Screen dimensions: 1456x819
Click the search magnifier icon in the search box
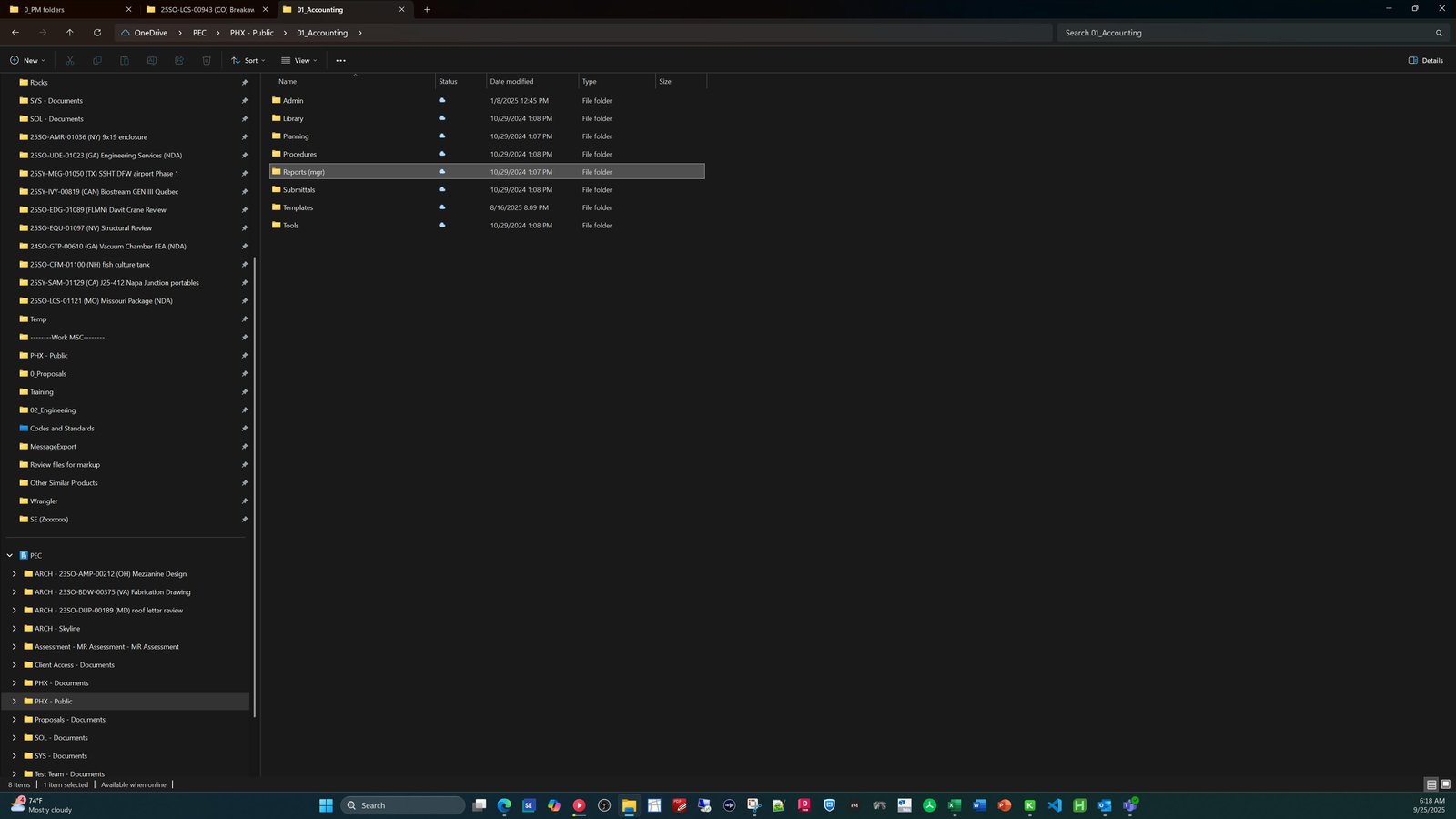(x=1439, y=33)
